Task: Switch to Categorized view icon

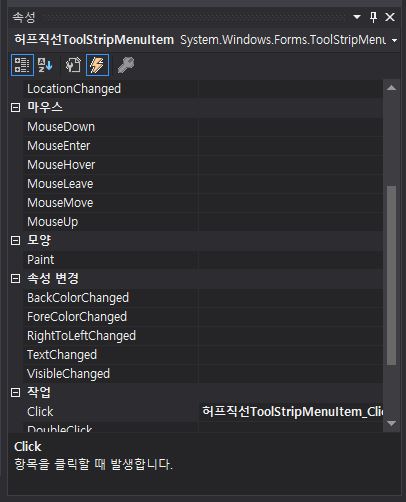Action: point(22,65)
